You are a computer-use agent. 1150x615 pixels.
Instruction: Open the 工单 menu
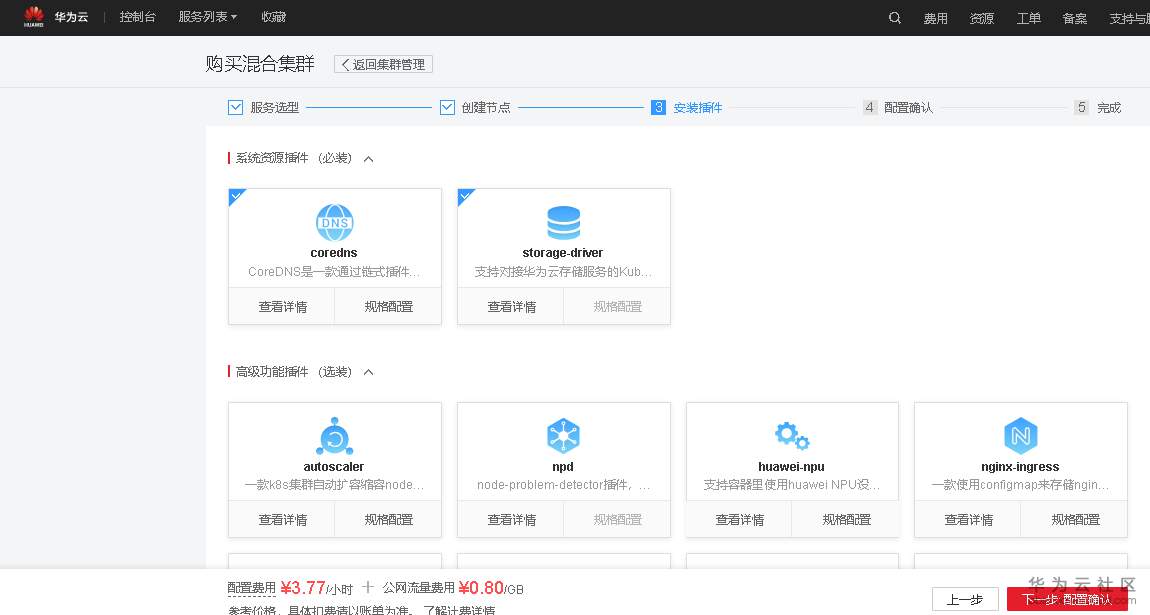1028,18
